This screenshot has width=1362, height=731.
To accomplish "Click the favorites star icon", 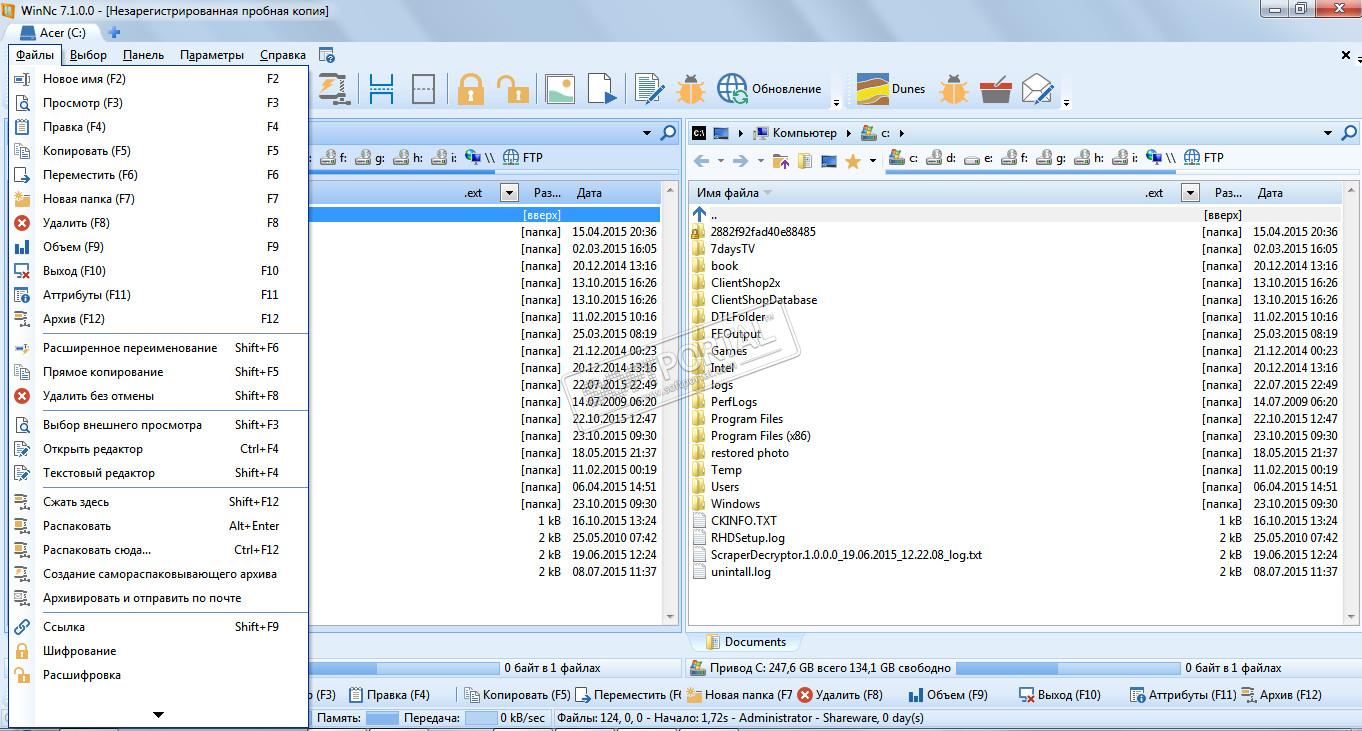I will [x=853, y=160].
